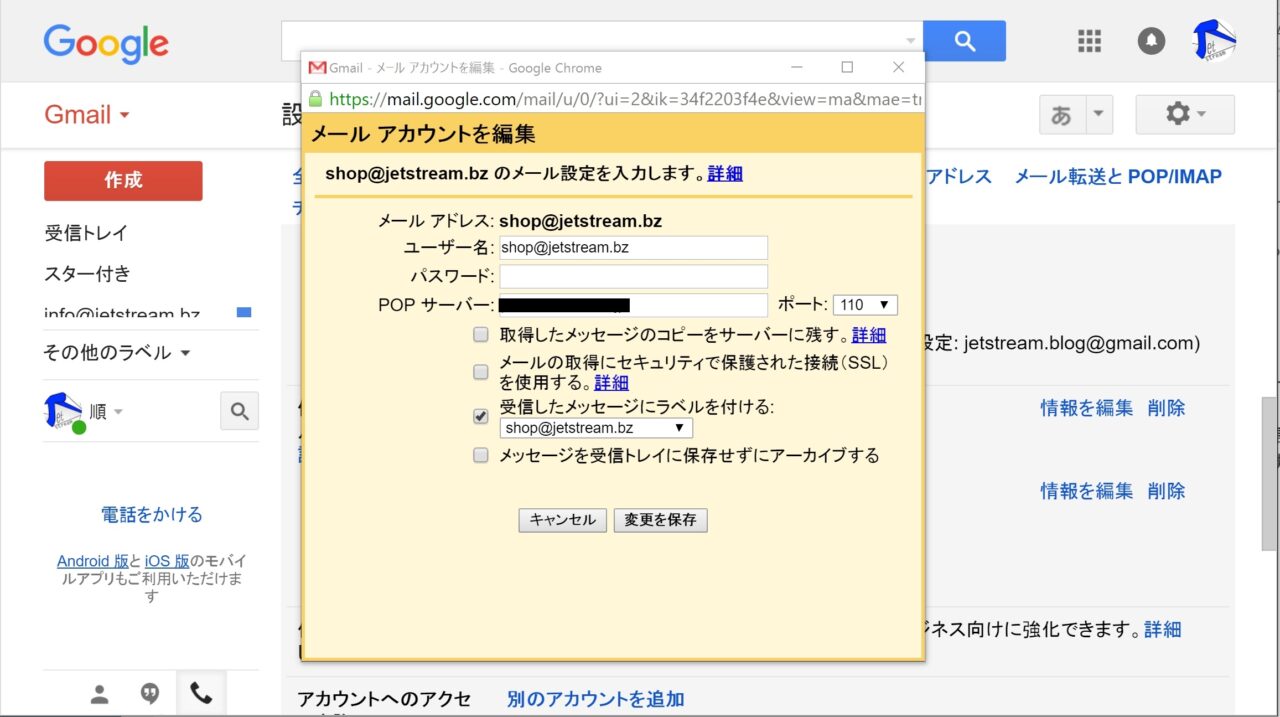
Task: Click the blue Google search magnifier button
Action: (964, 41)
